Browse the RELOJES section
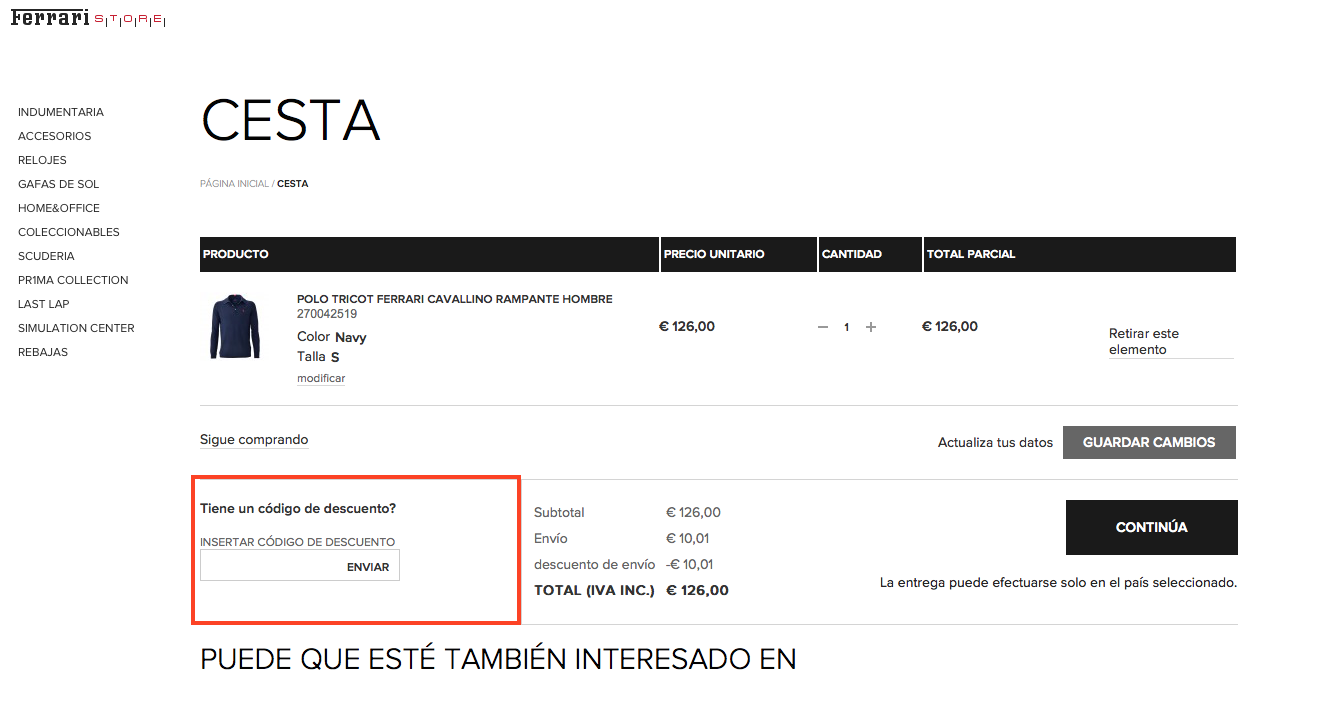Viewport: 1341px width, 724px height. coord(42,159)
